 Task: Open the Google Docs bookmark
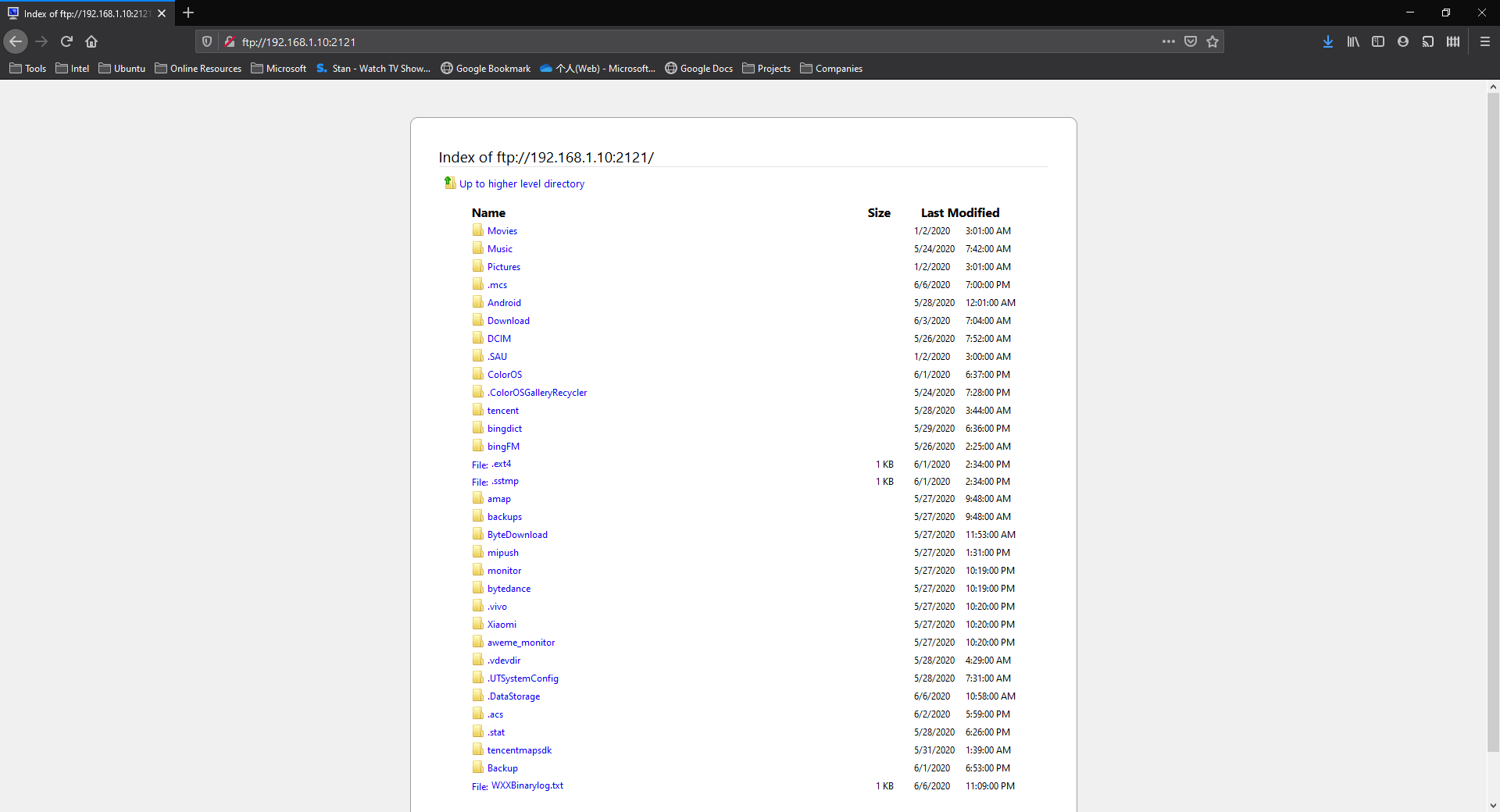(699, 69)
